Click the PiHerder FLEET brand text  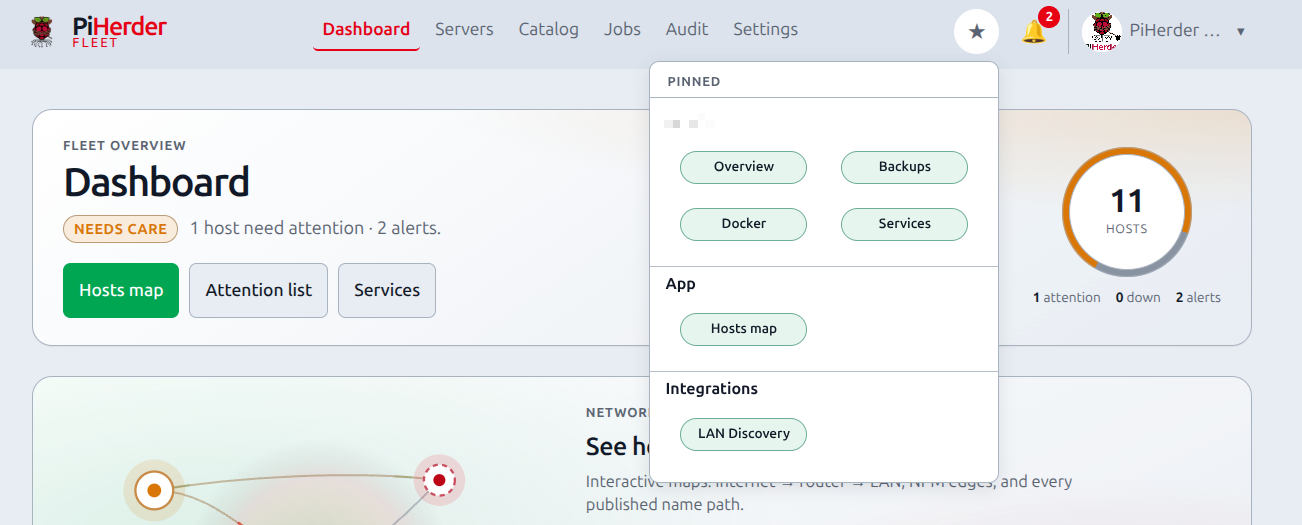coord(119,32)
